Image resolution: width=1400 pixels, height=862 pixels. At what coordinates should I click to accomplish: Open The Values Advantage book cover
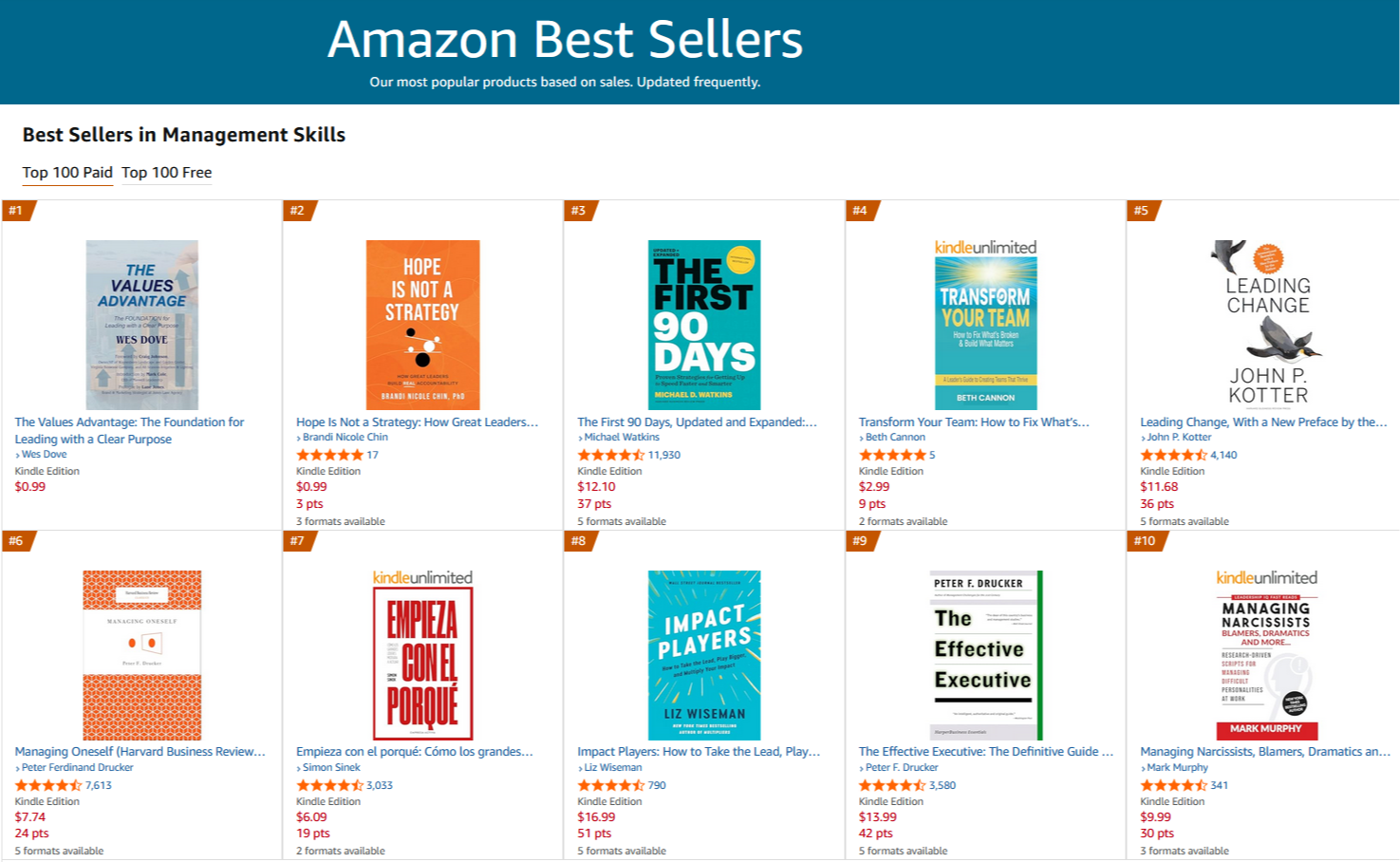pos(141,325)
